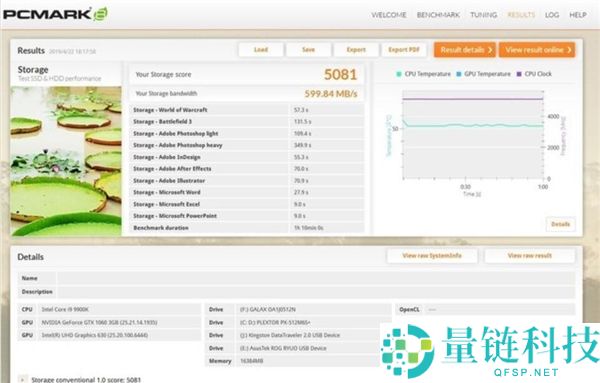Image resolution: width=600 pixels, height=383 pixels.
Task: Select Storage - Microsoft Word row
Action: coord(247,192)
